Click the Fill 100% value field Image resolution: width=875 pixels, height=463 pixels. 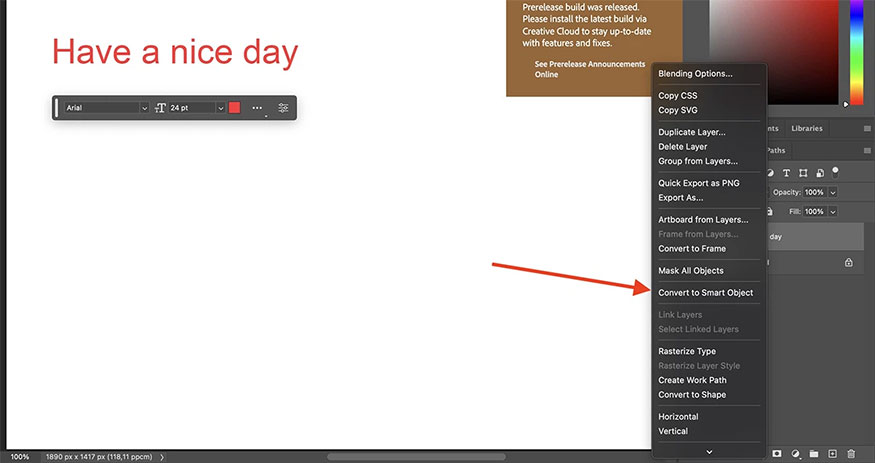(815, 211)
